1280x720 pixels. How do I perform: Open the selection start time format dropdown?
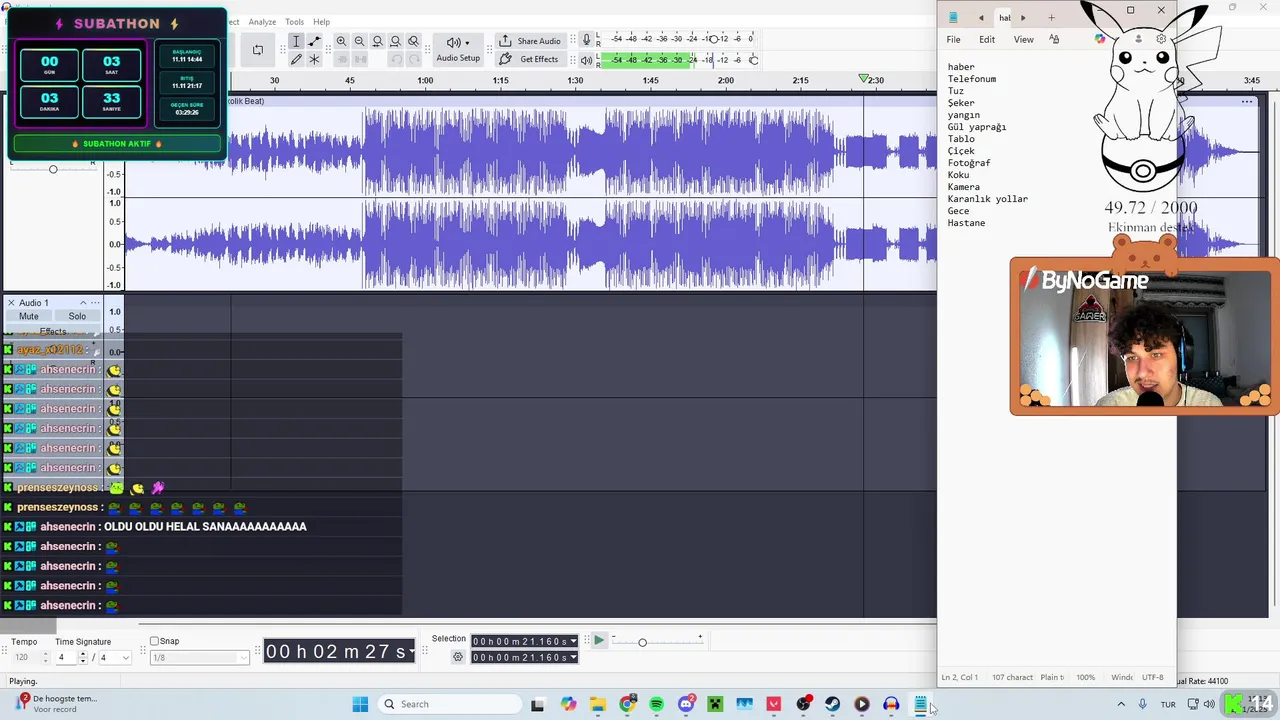[x=573, y=641]
